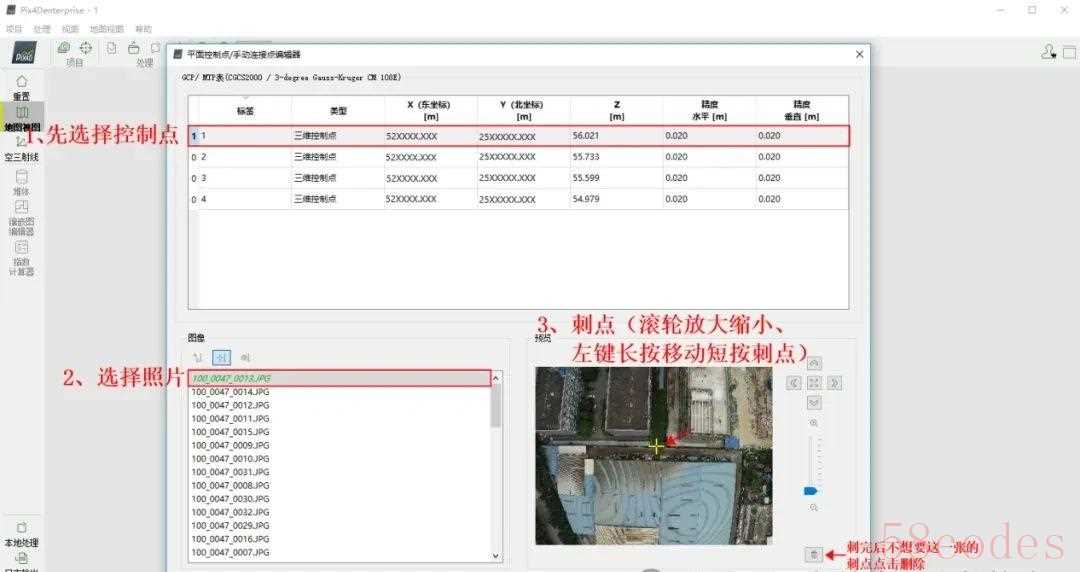1080x572 pixels.
Task: Click the first sort icon under 图像
Action: point(198,358)
